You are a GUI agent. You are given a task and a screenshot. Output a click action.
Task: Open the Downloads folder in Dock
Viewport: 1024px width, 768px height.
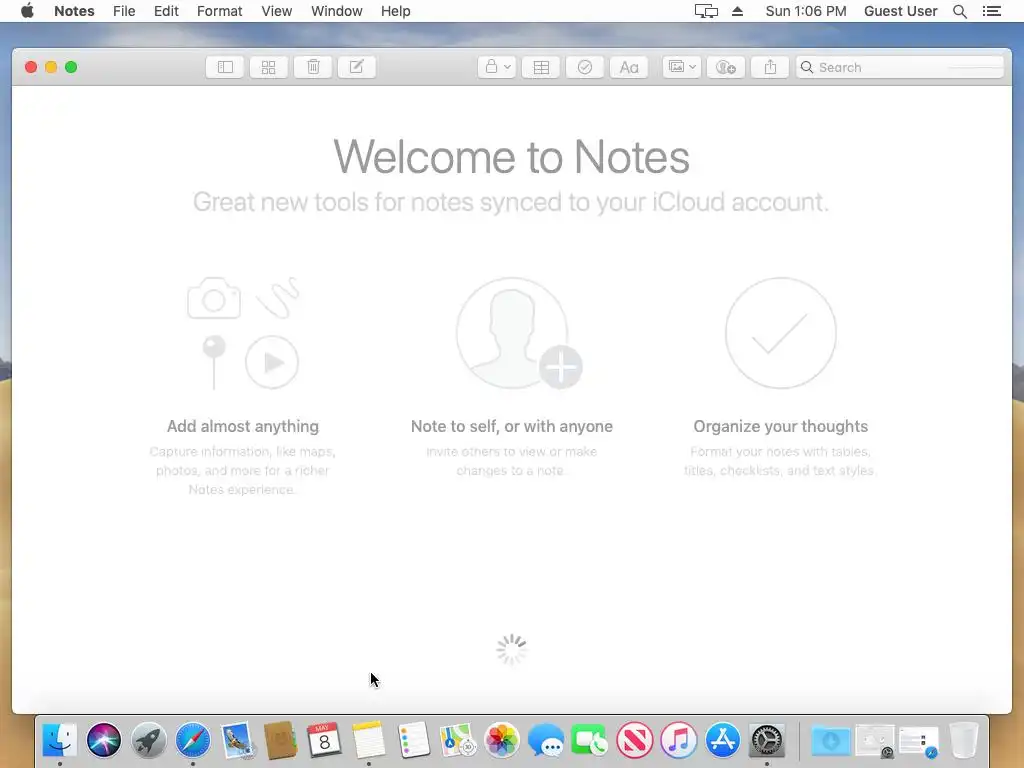(x=831, y=741)
